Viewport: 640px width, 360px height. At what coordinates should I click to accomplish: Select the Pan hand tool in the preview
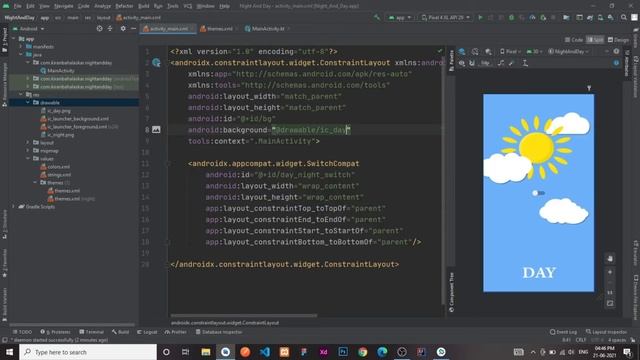point(610,258)
